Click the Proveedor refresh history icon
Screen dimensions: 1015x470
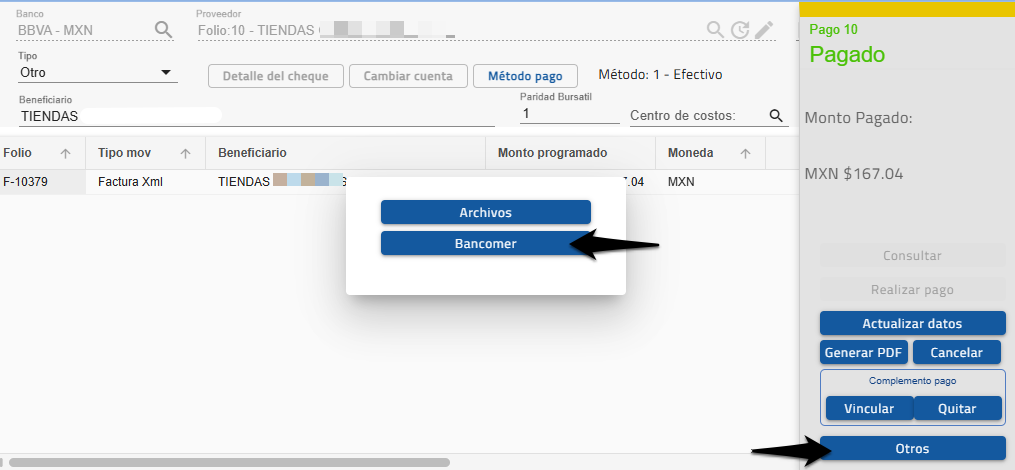pyautogui.click(x=740, y=29)
